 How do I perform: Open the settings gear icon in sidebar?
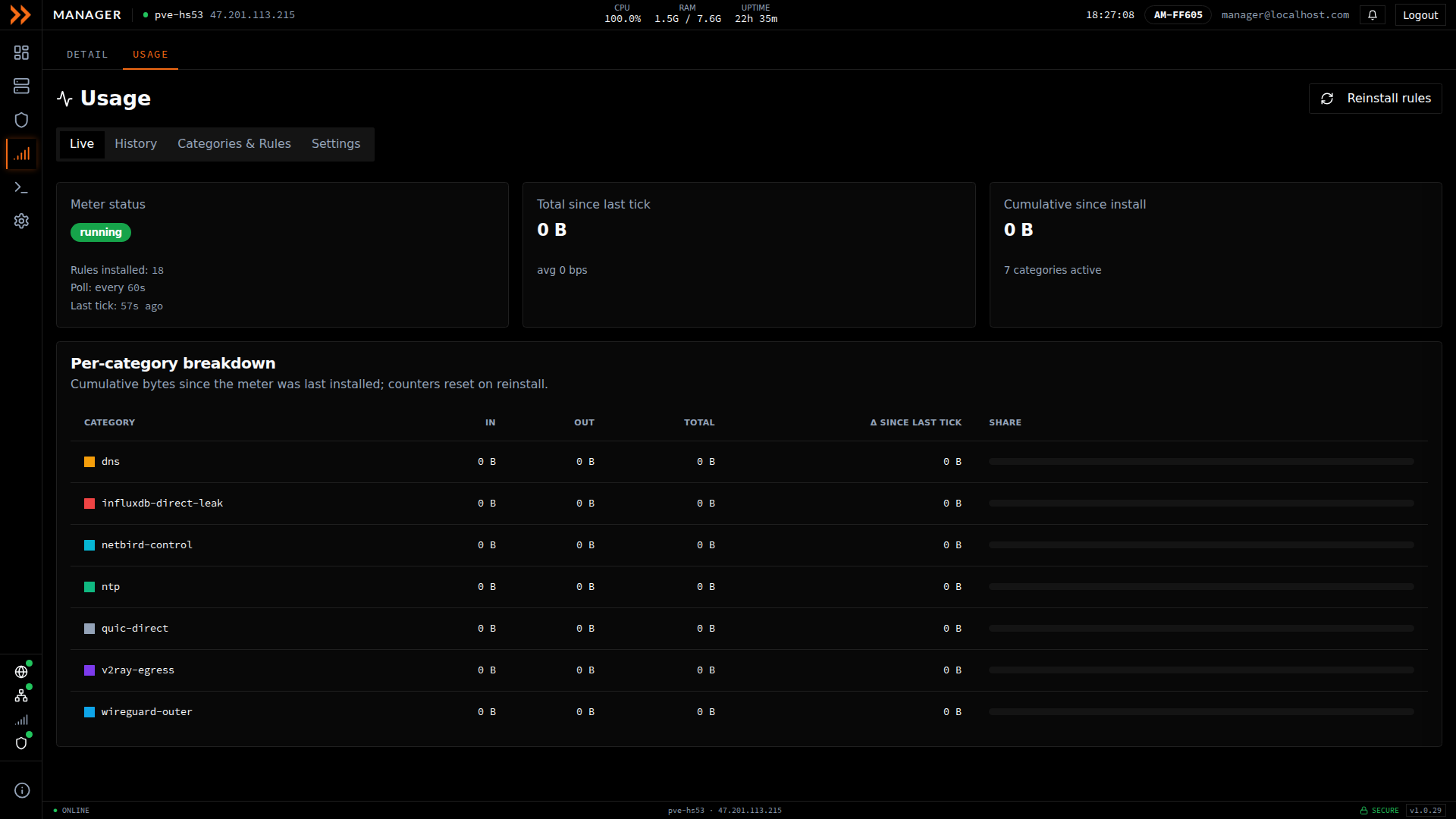(21, 221)
